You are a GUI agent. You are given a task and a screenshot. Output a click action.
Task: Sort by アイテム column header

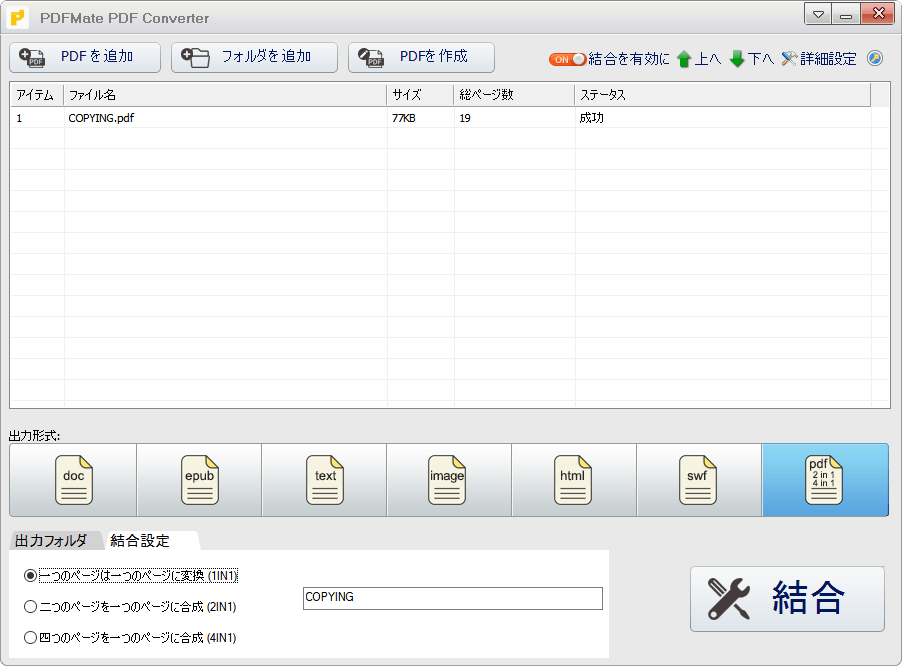click(37, 95)
